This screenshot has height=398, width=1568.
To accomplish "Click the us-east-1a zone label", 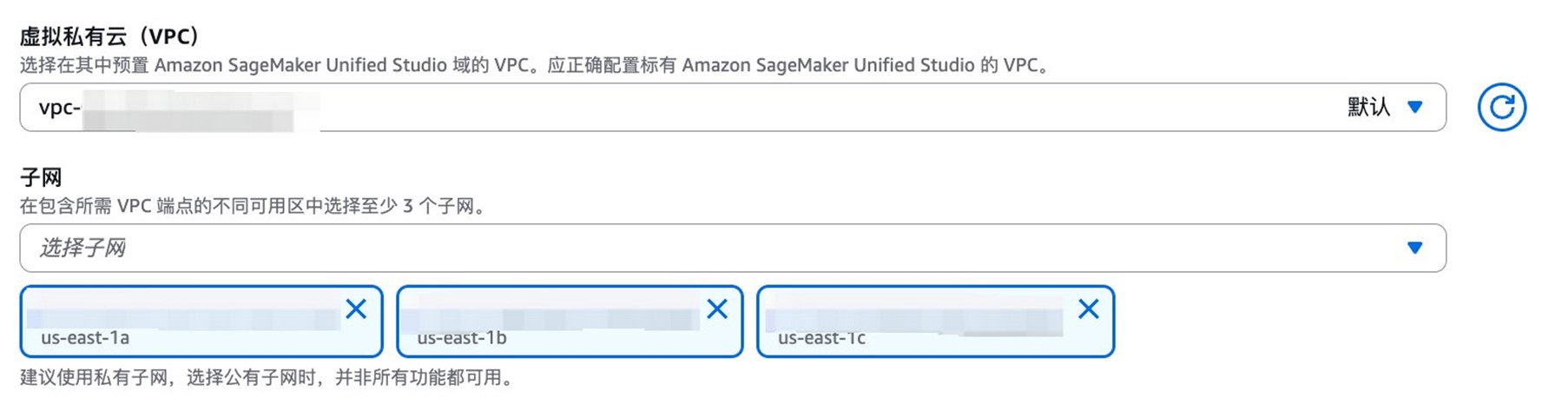I will pos(85,338).
